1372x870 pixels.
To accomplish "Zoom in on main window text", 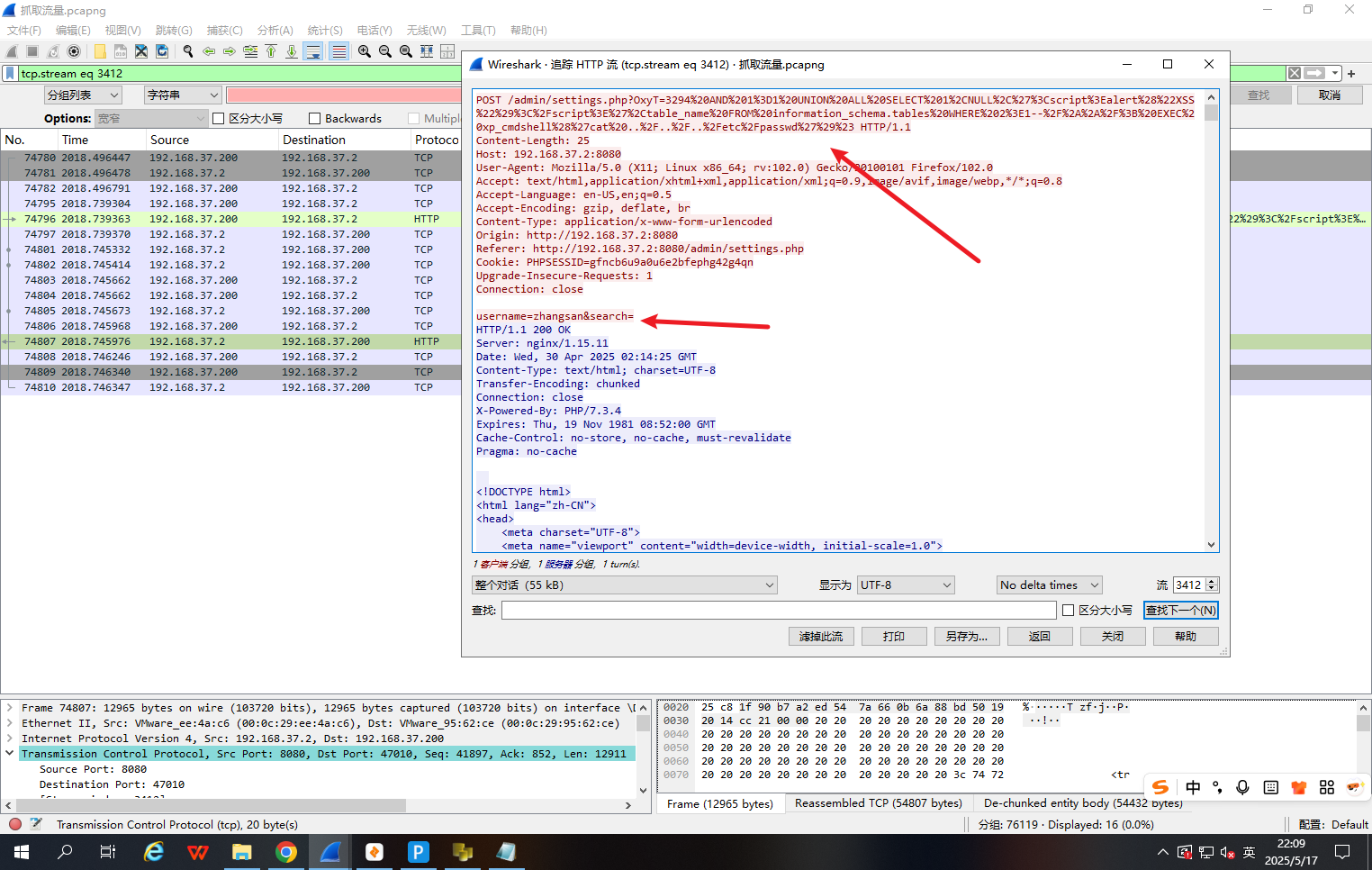I will click(x=365, y=51).
